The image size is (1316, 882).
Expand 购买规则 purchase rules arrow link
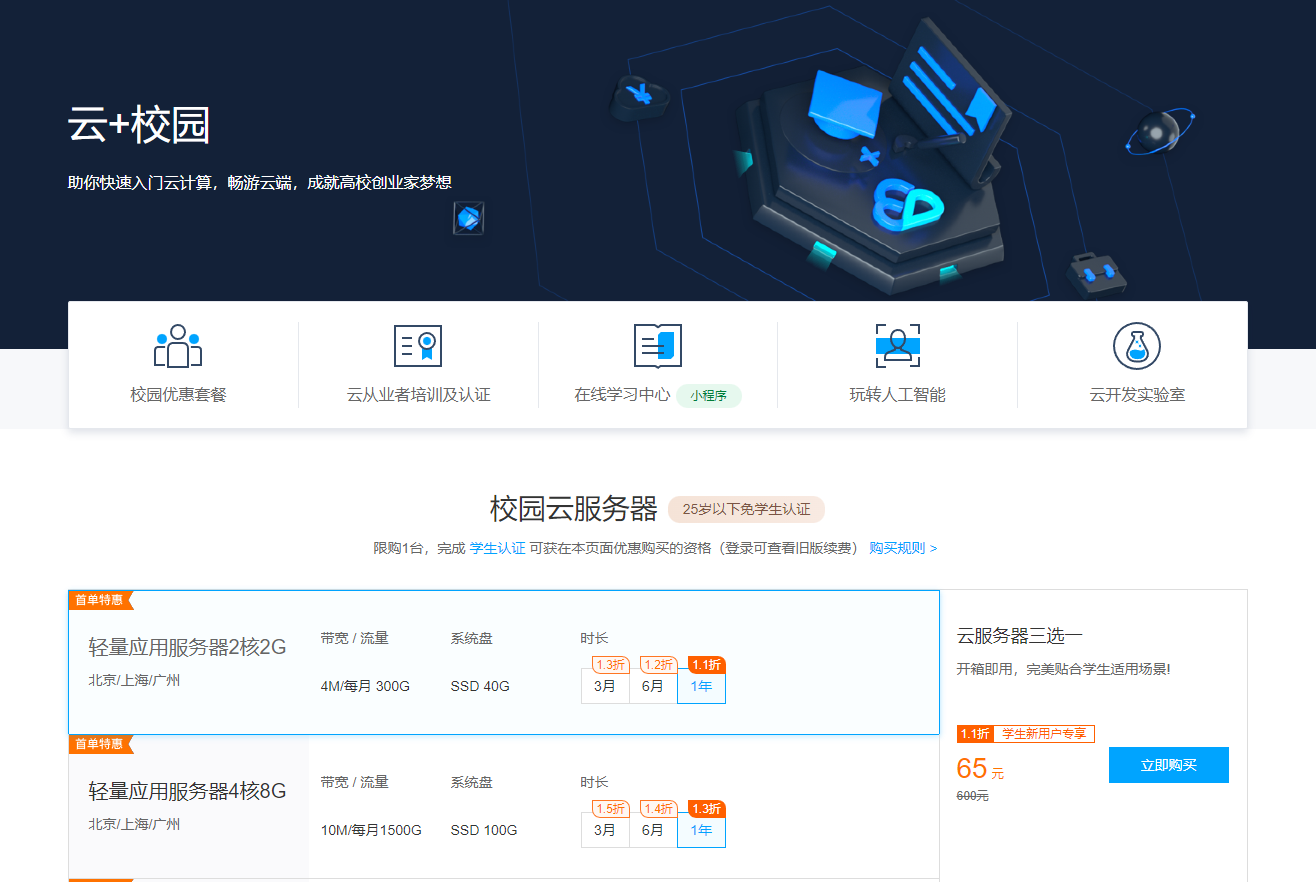point(903,548)
